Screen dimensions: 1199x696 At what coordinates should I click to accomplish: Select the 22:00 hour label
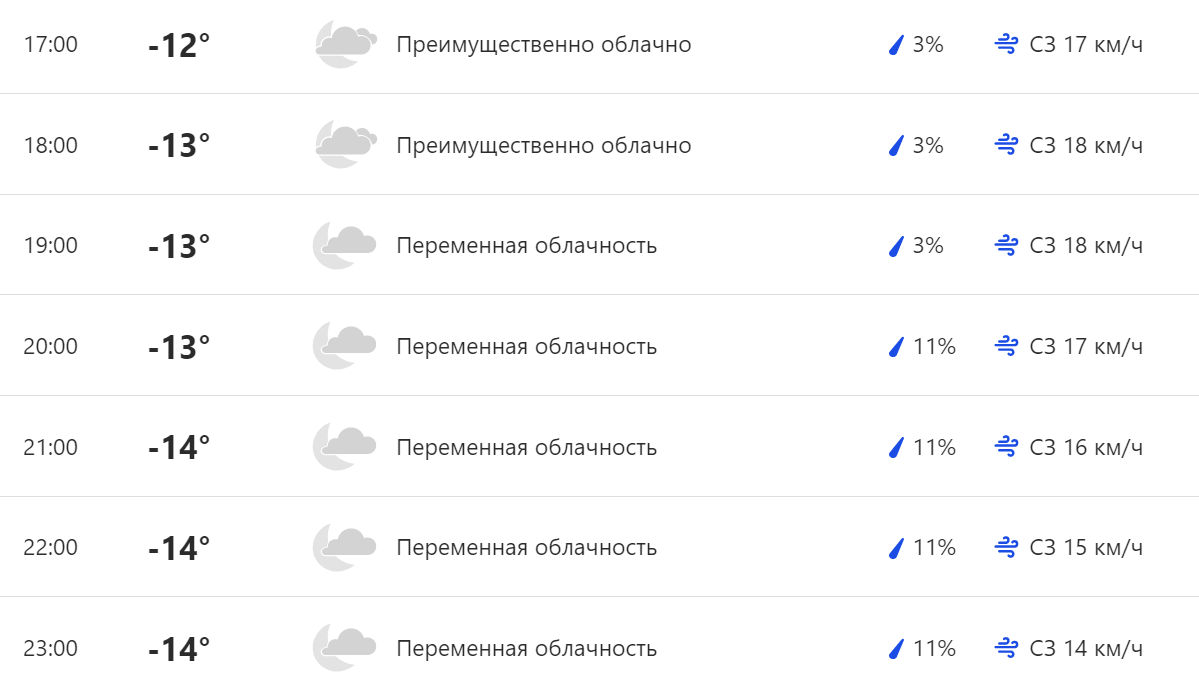click(x=51, y=548)
